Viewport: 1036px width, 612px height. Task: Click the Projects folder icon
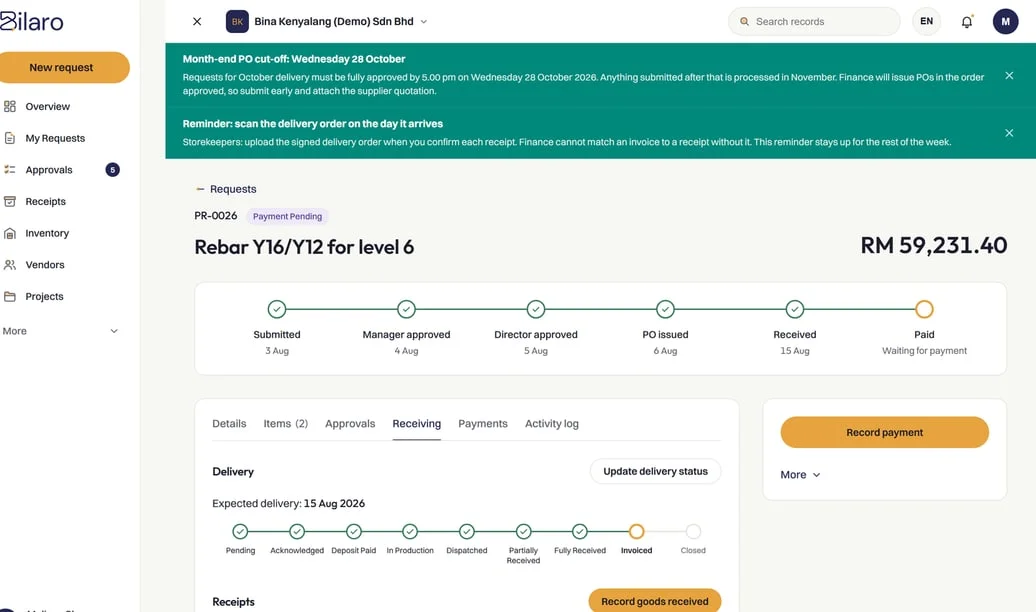[x=10, y=297]
